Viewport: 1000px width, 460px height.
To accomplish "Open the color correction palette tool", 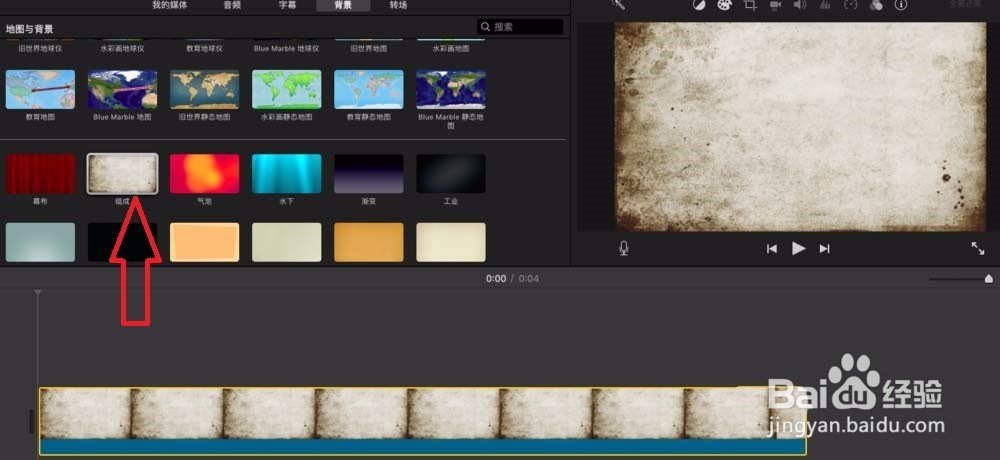I will [x=724, y=5].
